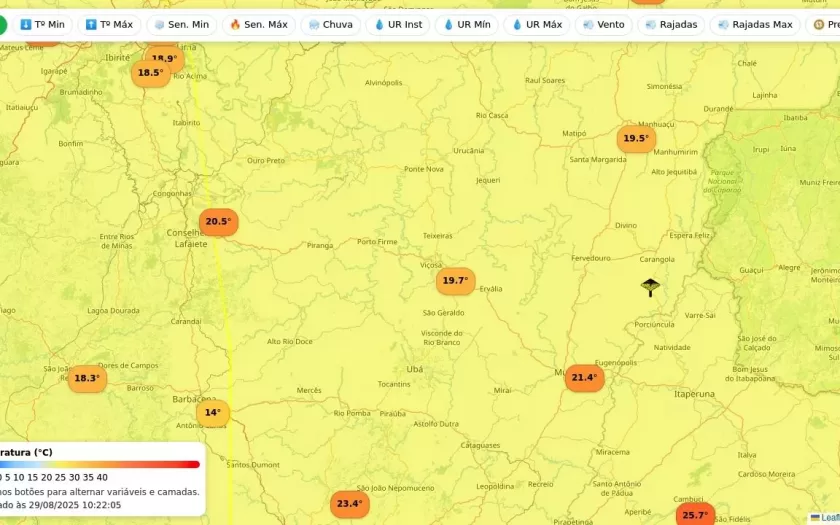
Task: Click the 23.4° station marker at bottom
Action: (x=349, y=504)
